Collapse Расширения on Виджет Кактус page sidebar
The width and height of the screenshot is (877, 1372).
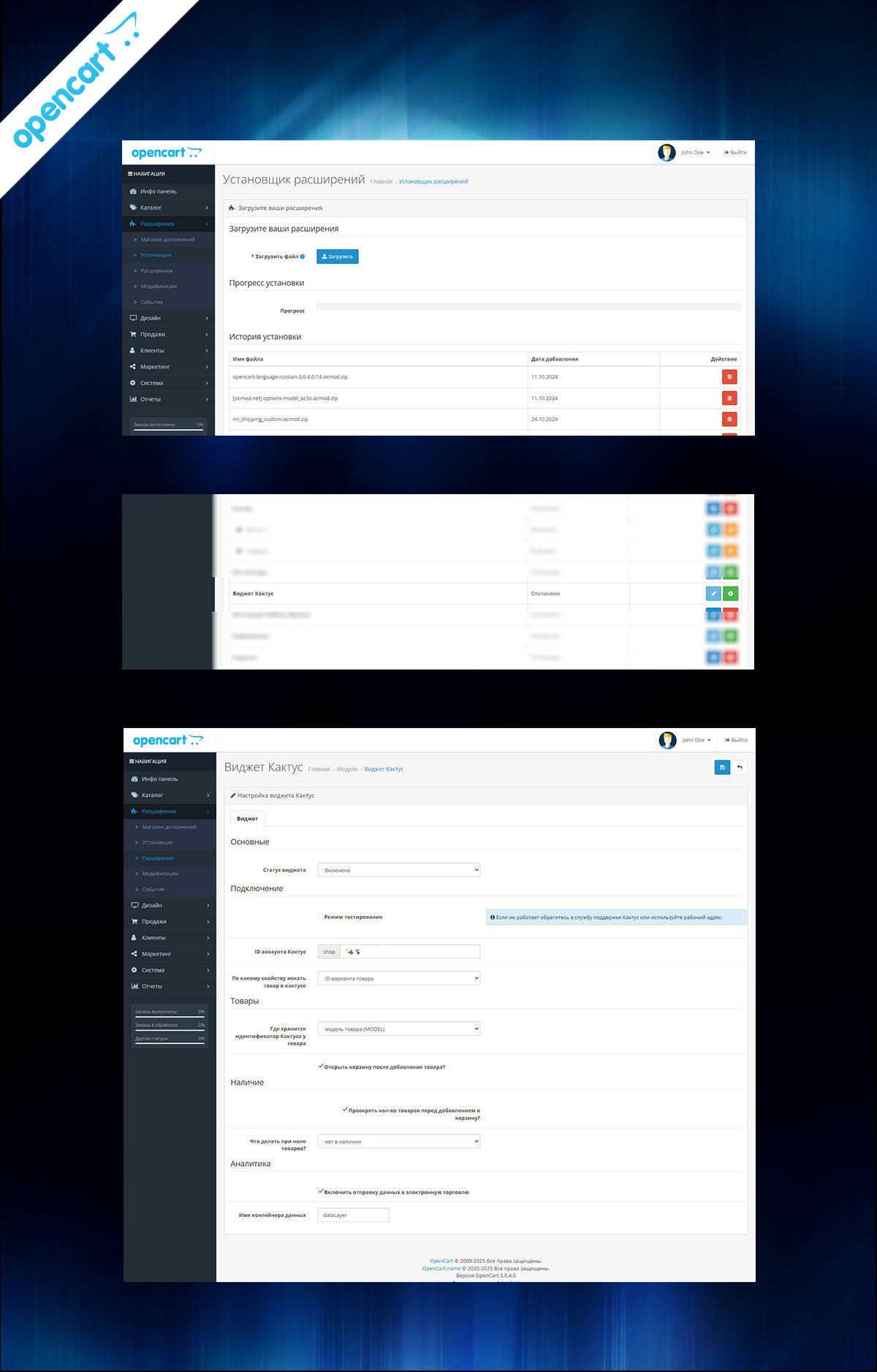point(170,811)
